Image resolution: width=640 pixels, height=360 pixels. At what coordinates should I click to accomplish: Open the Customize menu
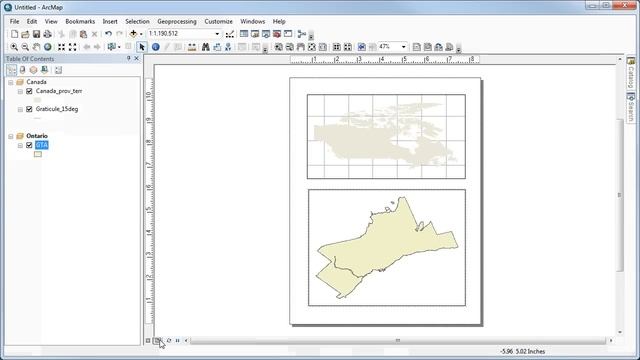[218, 21]
